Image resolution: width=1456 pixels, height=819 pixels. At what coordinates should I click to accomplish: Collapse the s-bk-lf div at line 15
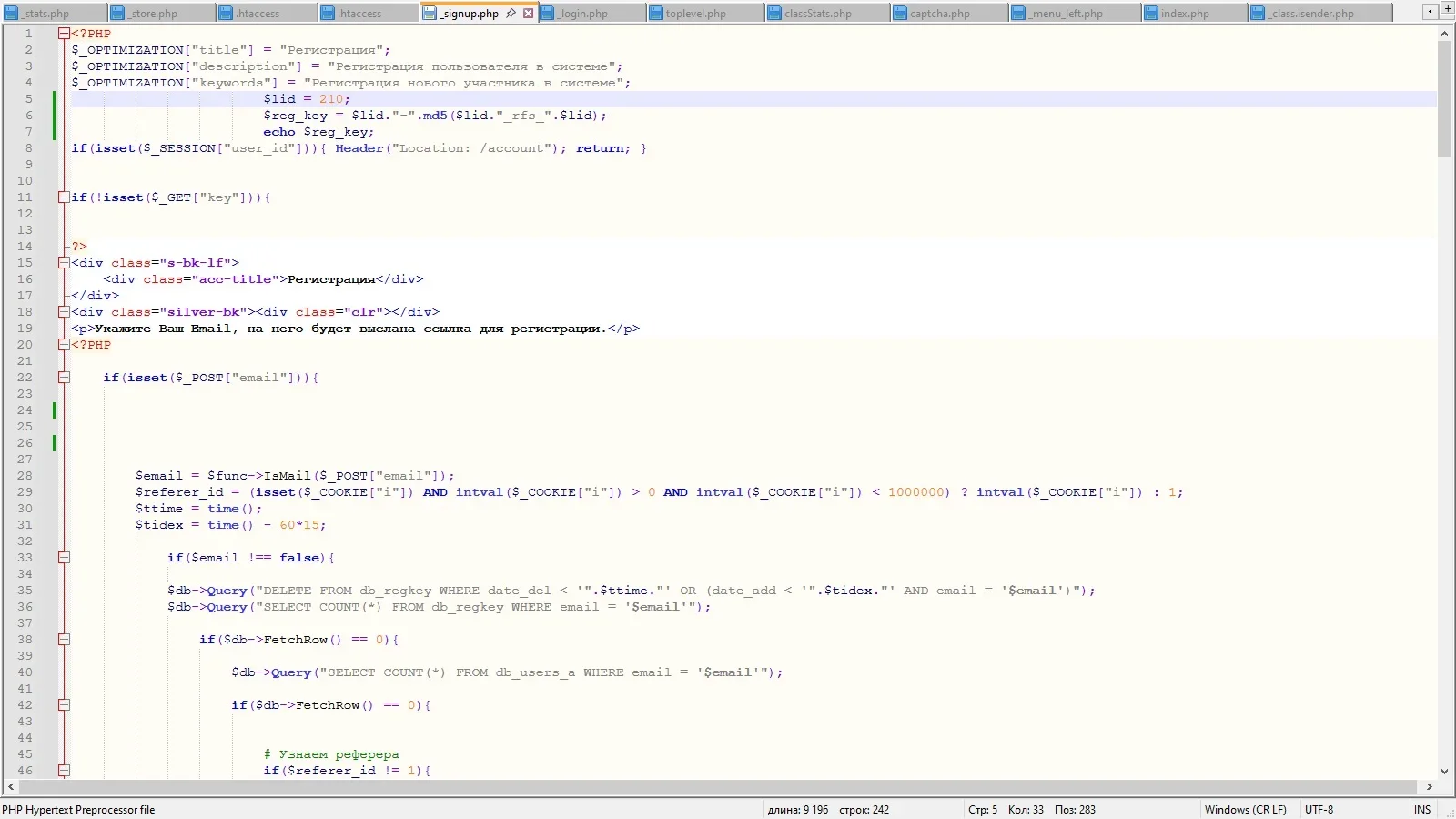pos(64,263)
